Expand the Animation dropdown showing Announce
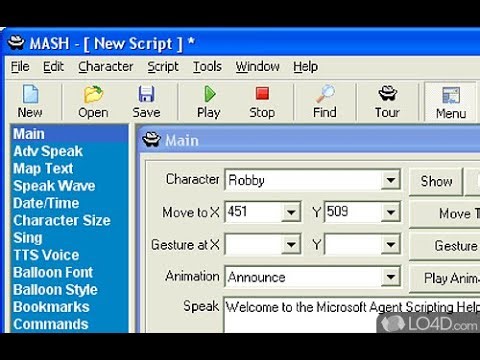480x360 pixels. click(391, 277)
